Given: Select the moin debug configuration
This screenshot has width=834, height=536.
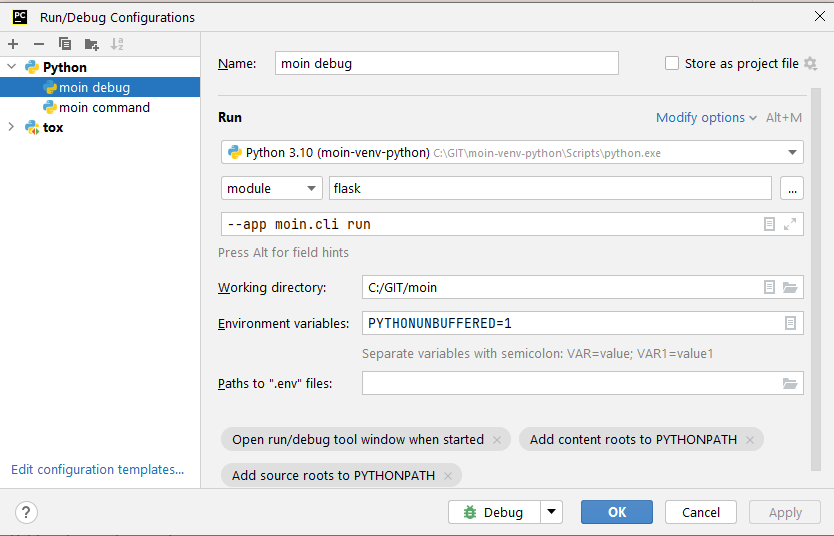Looking at the screenshot, I should [x=100, y=87].
